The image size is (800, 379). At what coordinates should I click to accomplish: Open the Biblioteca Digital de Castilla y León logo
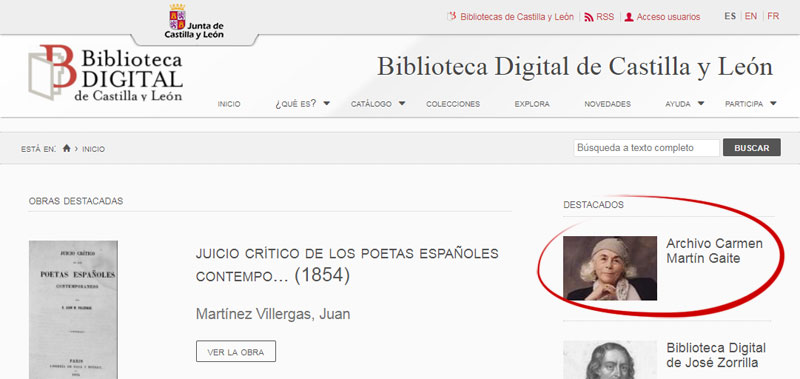(x=105, y=72)
